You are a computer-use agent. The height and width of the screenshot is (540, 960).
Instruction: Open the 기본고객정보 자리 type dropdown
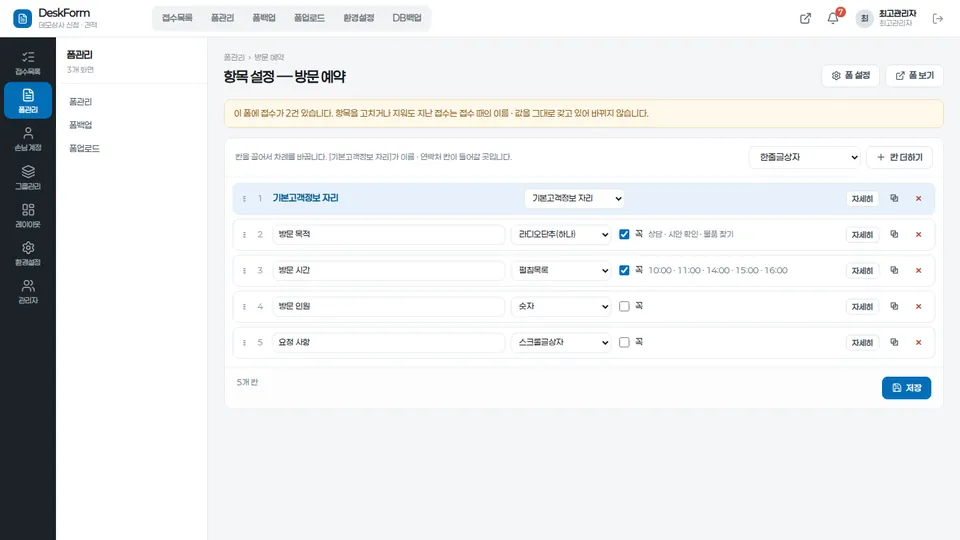(x=574, y=198)
